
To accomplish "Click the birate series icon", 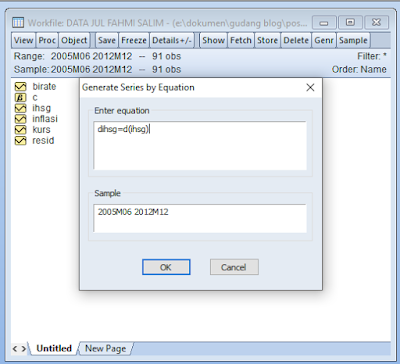I will click(20, 87).
